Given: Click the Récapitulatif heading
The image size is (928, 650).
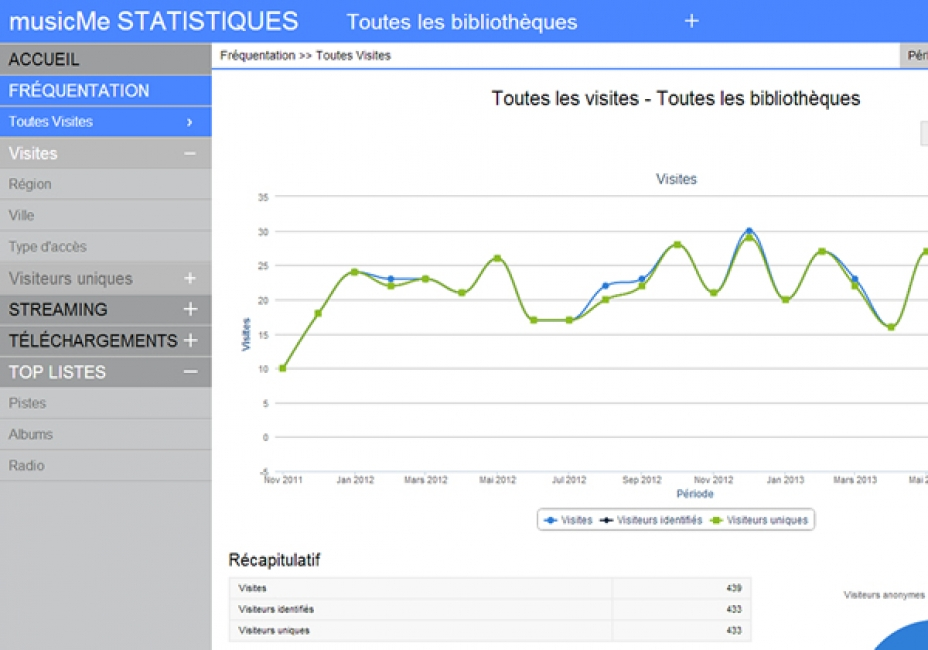Looking at the screenshot, I should click(275, 560).
